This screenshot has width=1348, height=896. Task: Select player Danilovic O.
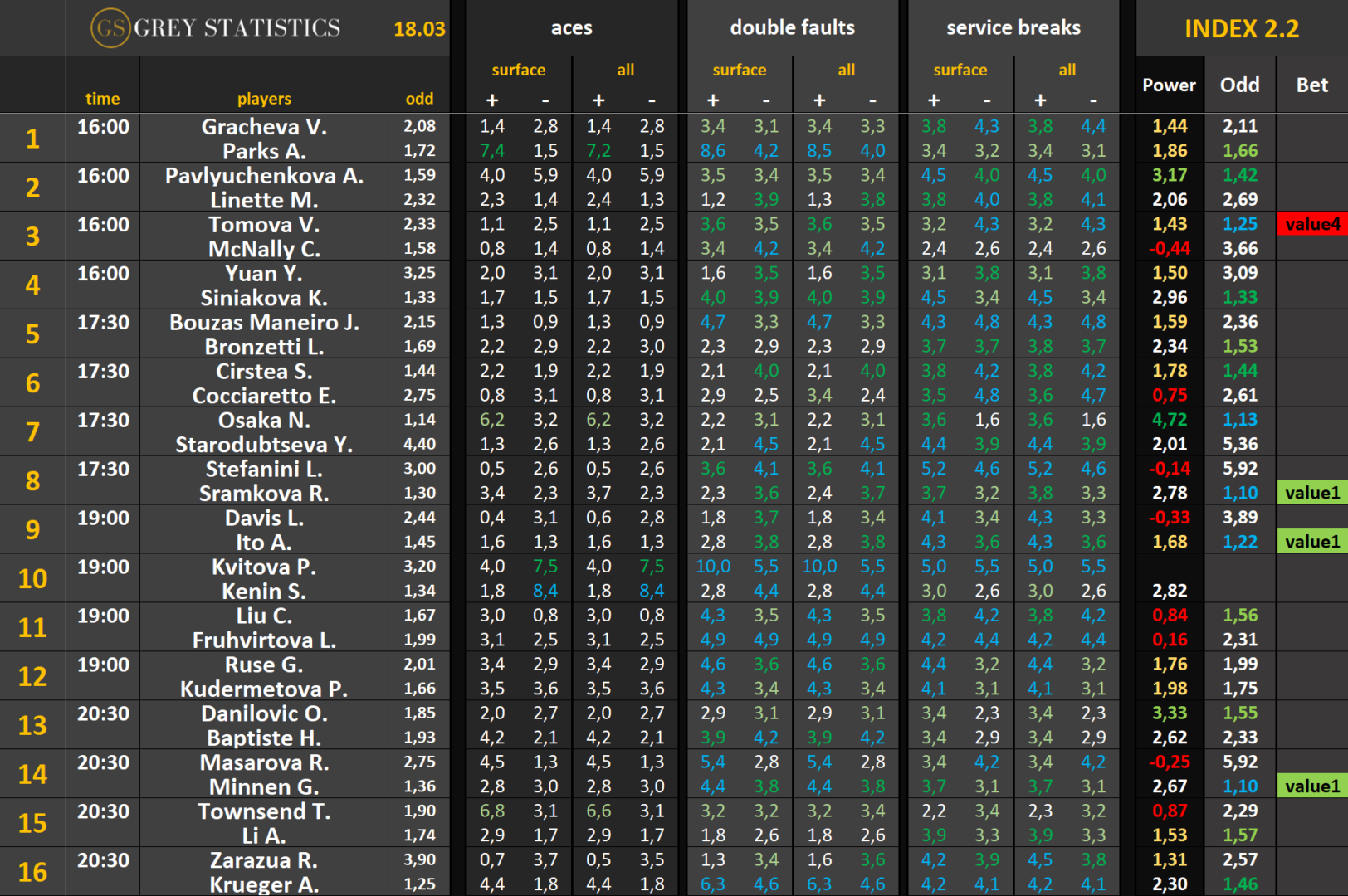pyautogui.click(x=264, y=714)
